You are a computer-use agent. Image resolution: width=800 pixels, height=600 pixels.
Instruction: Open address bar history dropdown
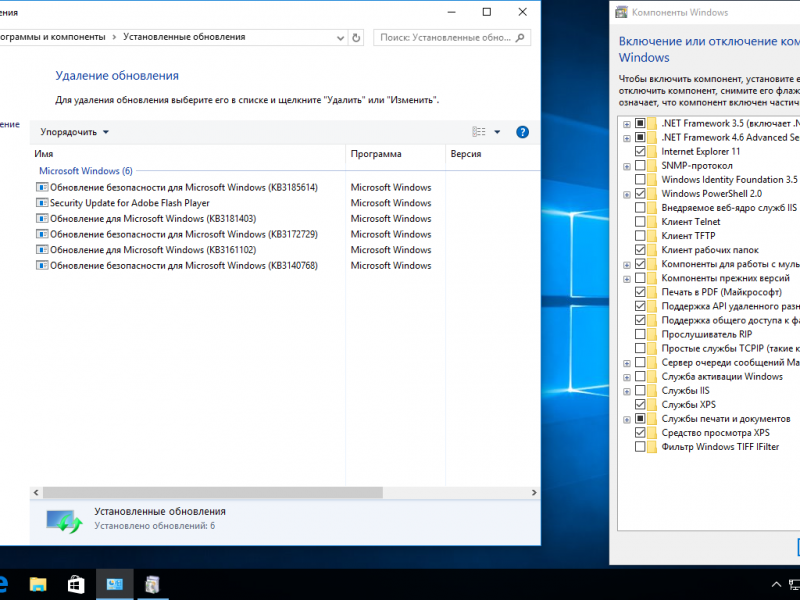340,38
